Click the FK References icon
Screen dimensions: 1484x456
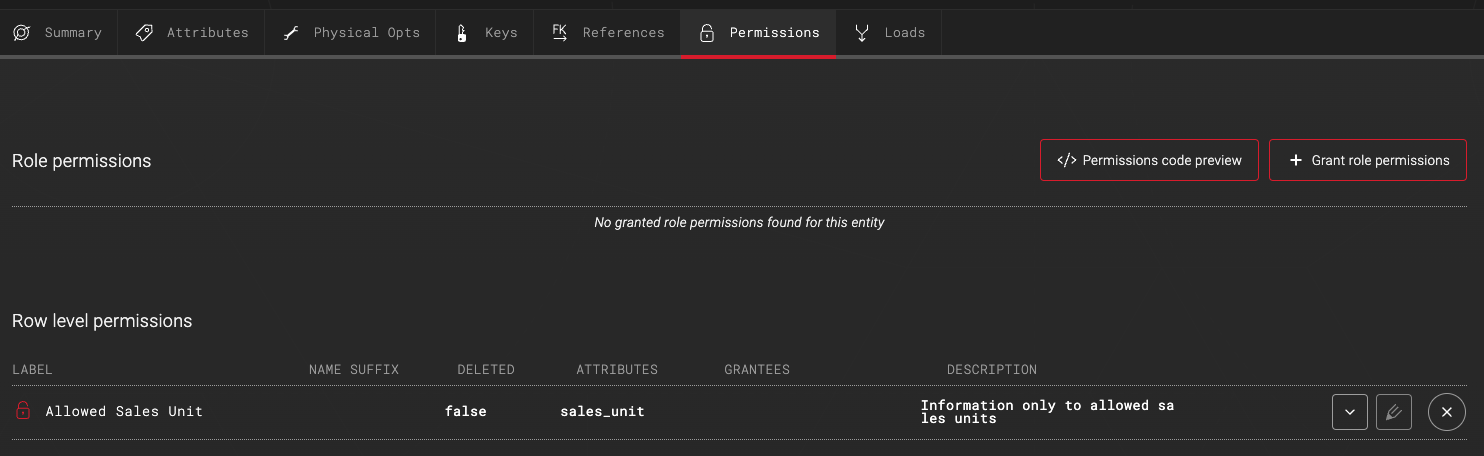coord(560,33)
